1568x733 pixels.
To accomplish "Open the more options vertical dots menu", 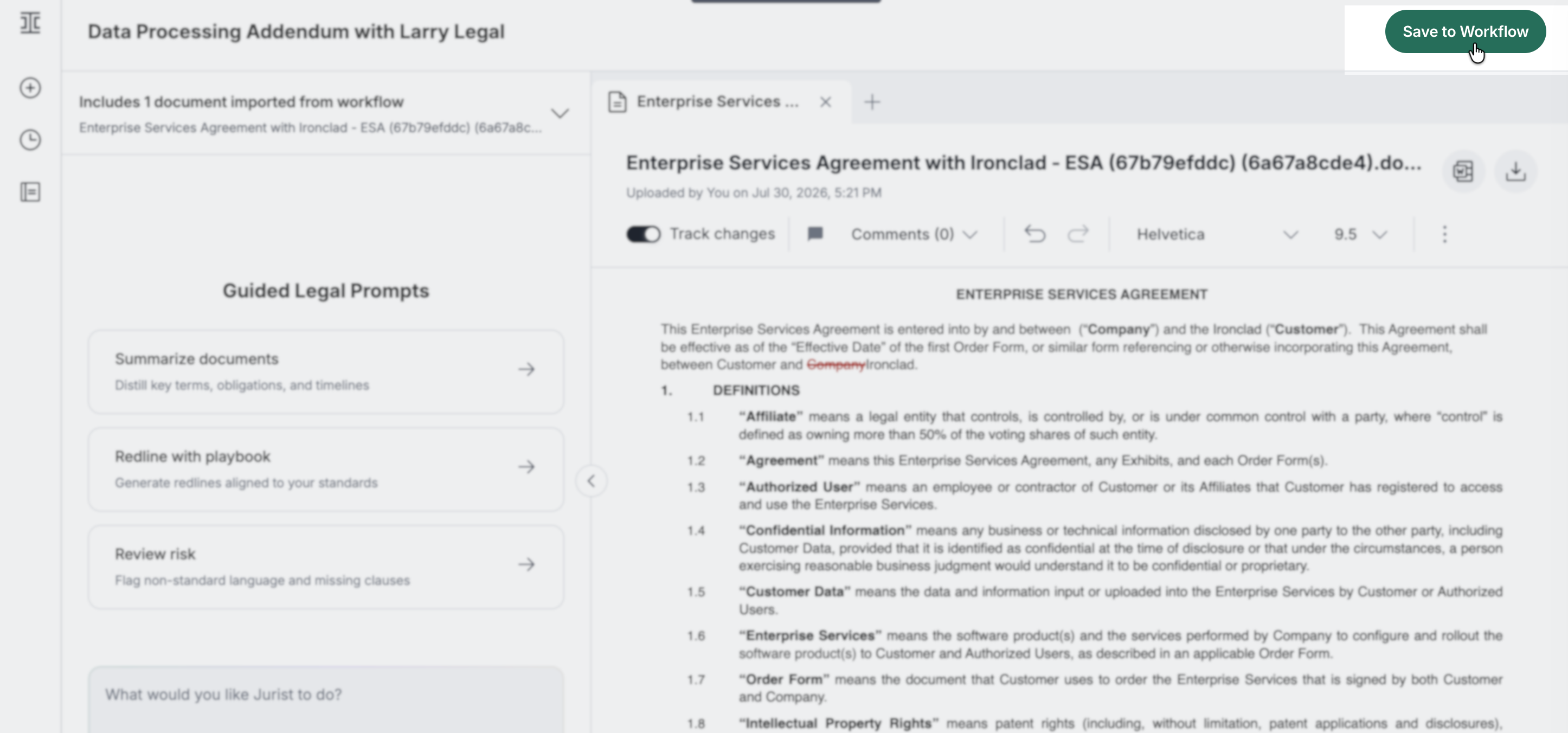I will click(1444, 234).
